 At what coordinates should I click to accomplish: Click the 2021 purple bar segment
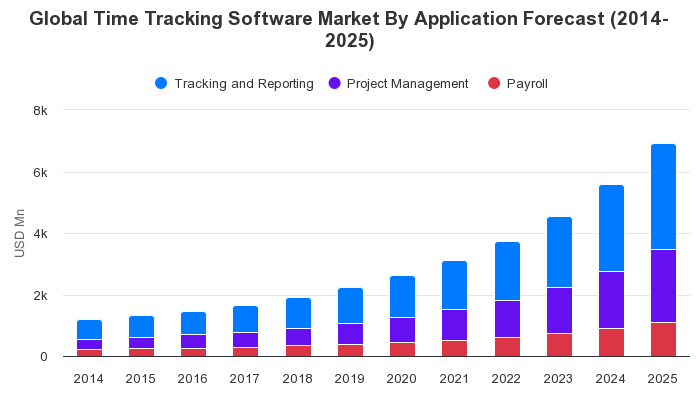[454, 325]
